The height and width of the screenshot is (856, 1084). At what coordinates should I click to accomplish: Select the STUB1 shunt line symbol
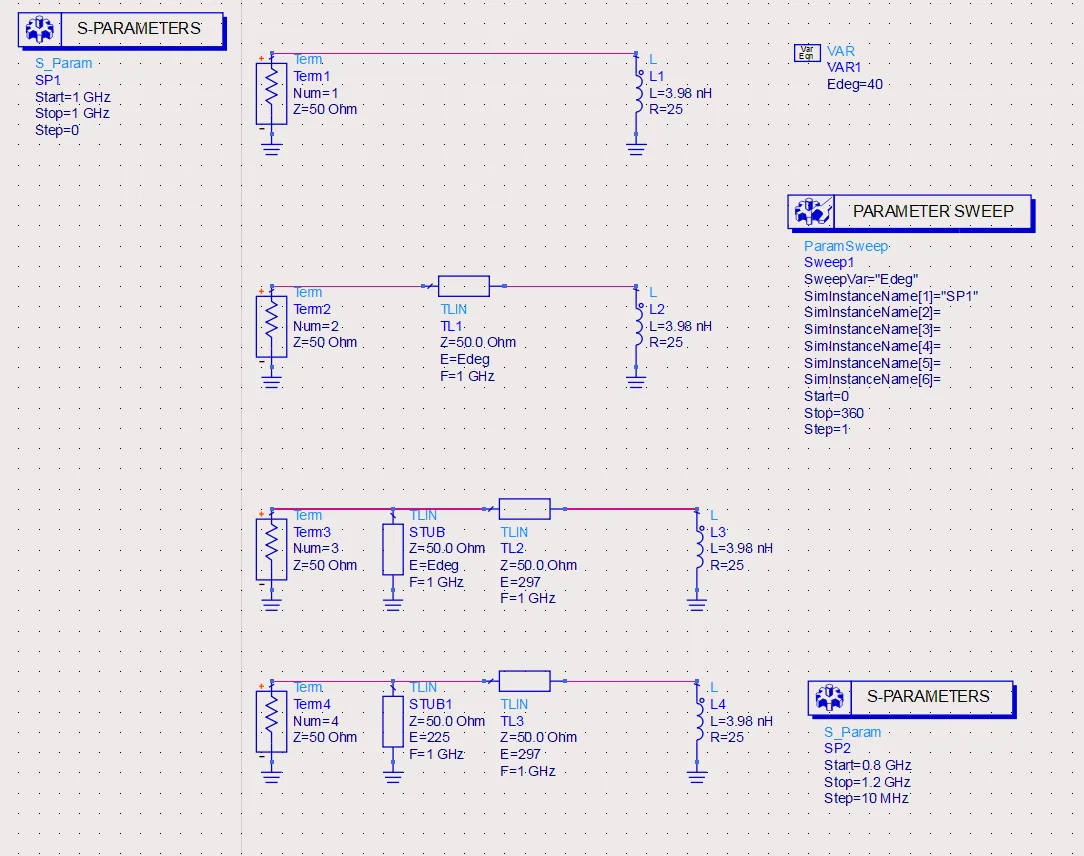point(393,721)
